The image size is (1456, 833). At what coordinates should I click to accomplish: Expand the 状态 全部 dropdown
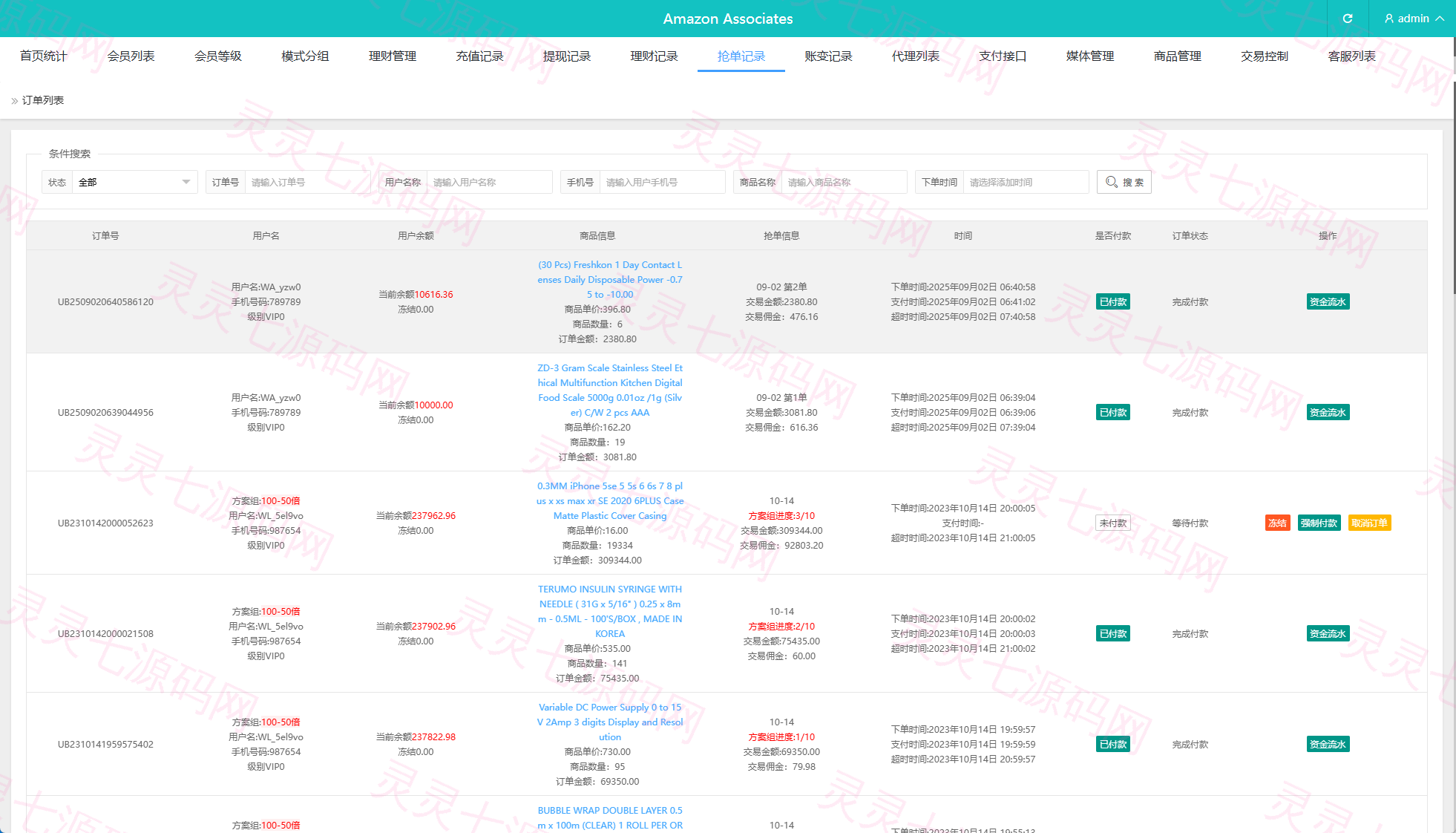(x=134, y=182)
